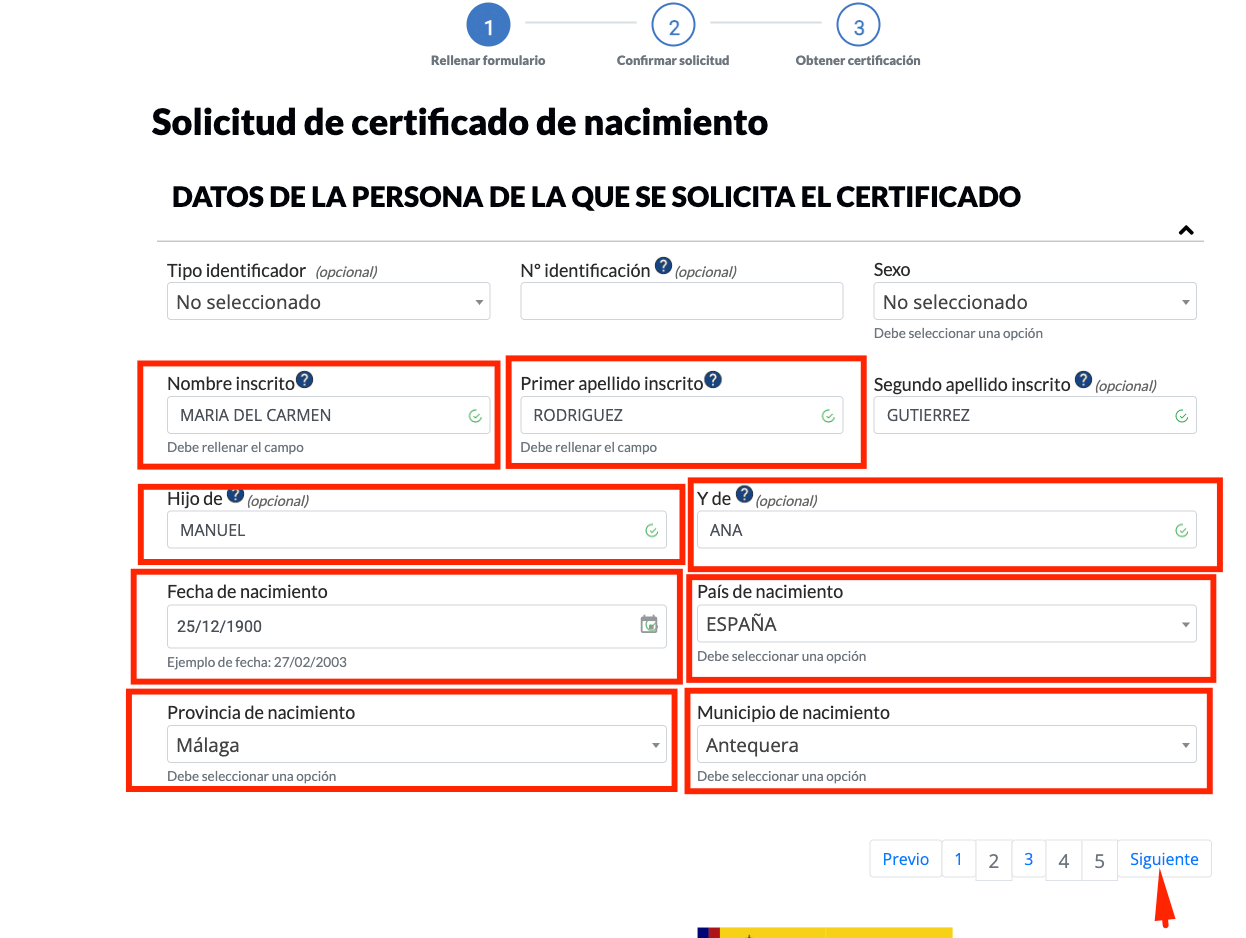
Task: Go to step 1 Rellenar formulario
Action: coord(488,26)
